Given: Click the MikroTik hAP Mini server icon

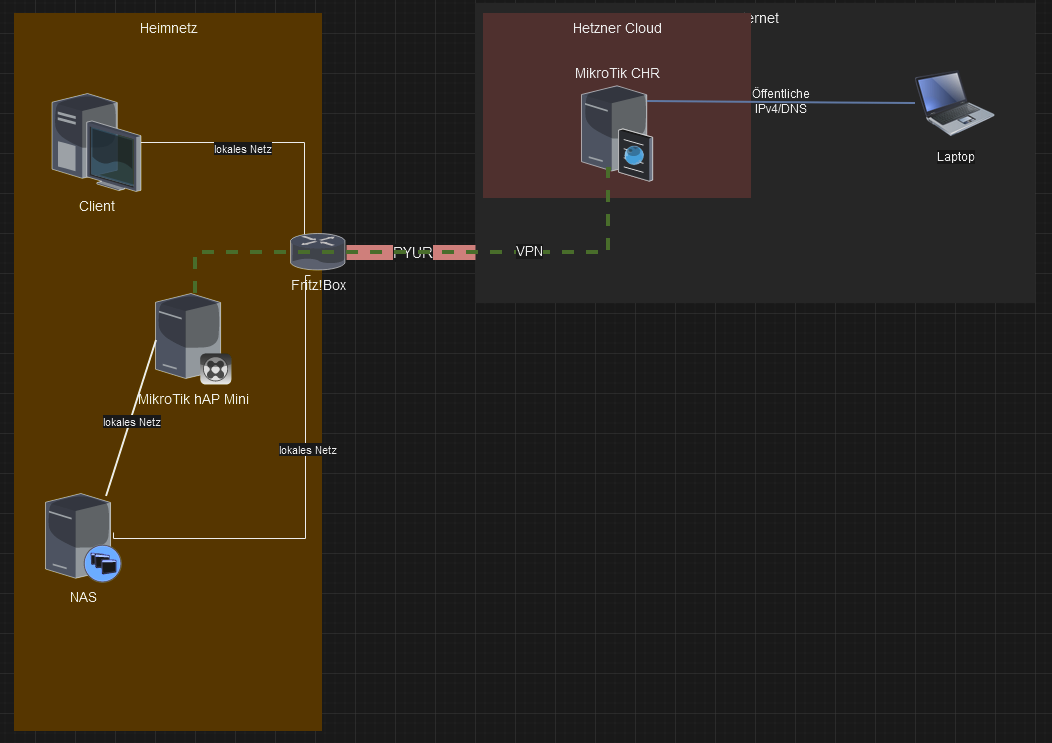Looking at the screenshot, I should pyautogui.click(x=193, y=339).
